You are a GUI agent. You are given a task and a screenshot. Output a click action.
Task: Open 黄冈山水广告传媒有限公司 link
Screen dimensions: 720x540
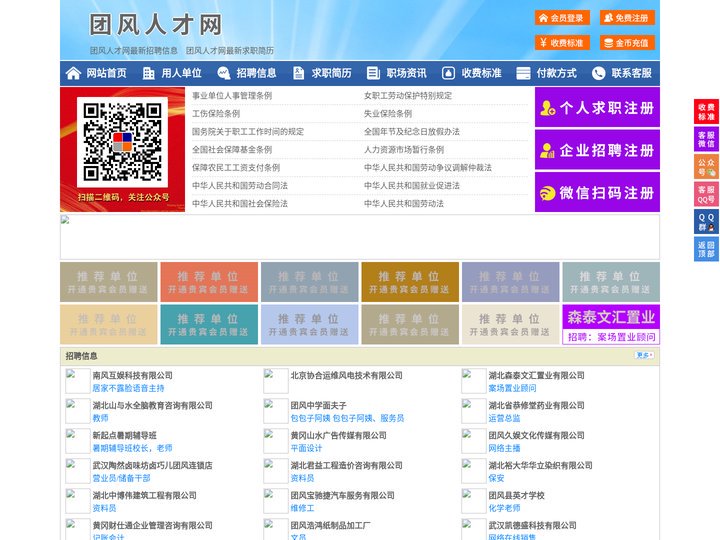point(338,435)
